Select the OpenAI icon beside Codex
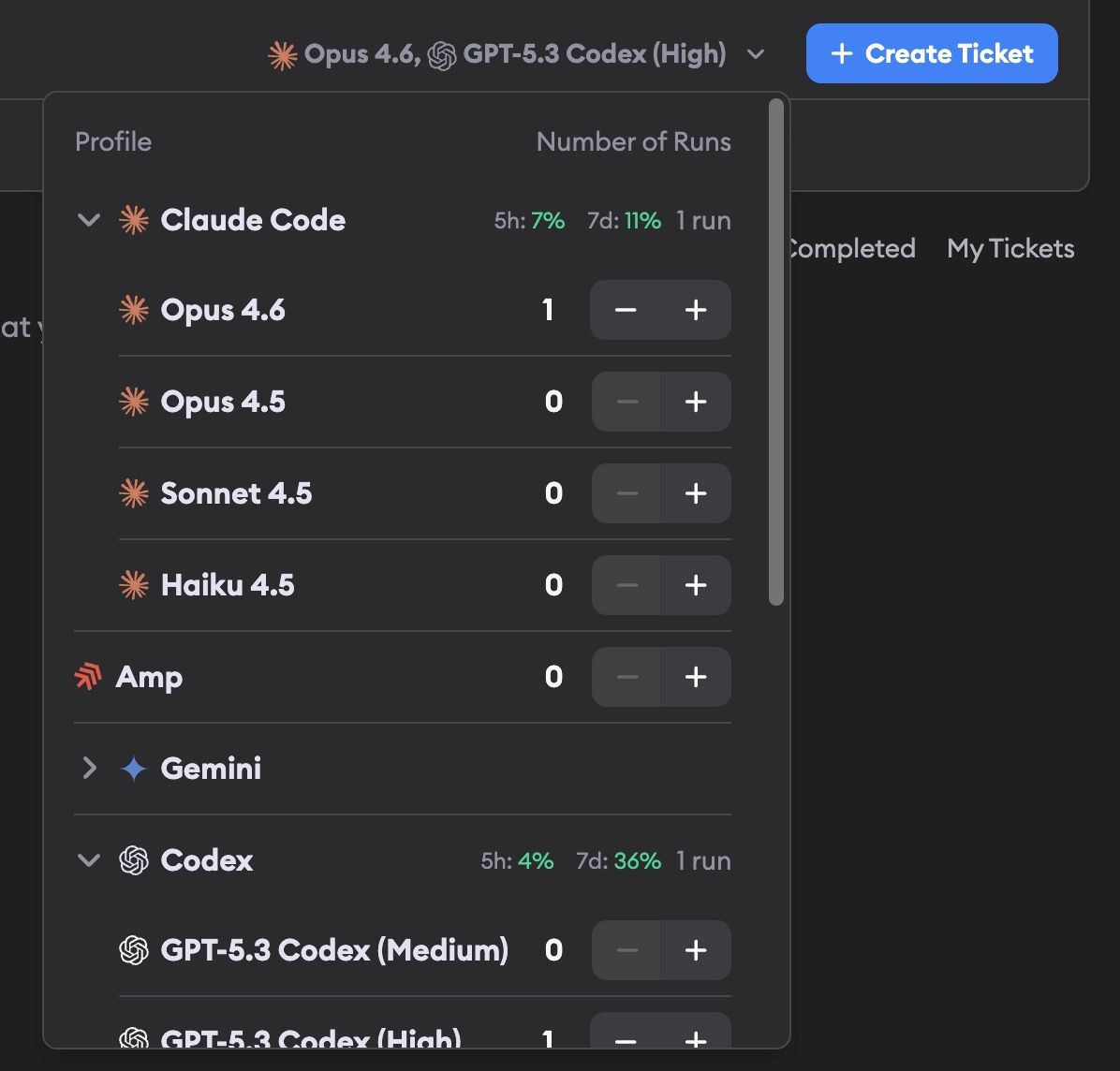 [x=134, y=860]
